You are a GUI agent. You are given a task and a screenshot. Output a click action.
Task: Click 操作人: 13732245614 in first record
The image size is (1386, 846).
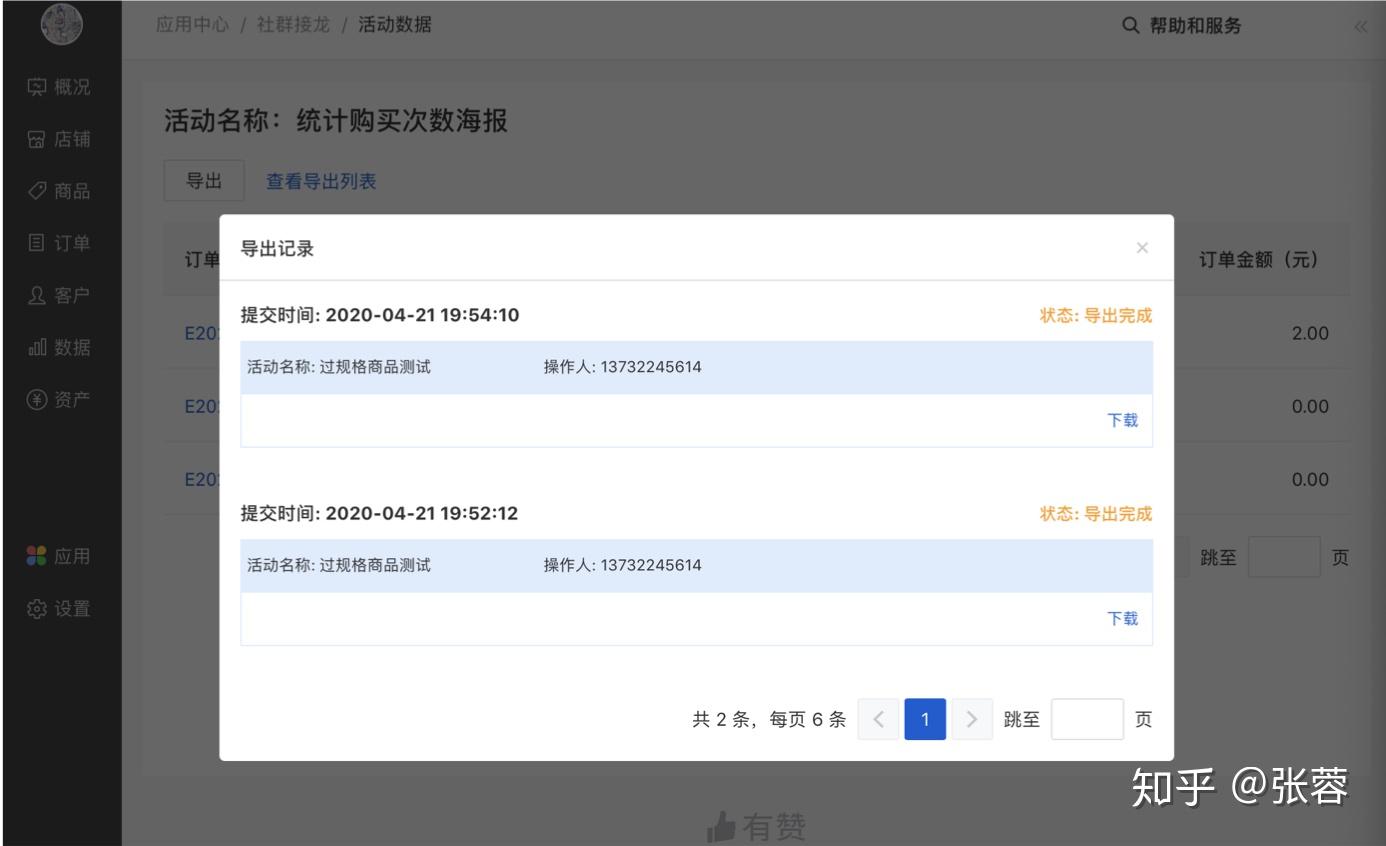[x=622, y=367]
